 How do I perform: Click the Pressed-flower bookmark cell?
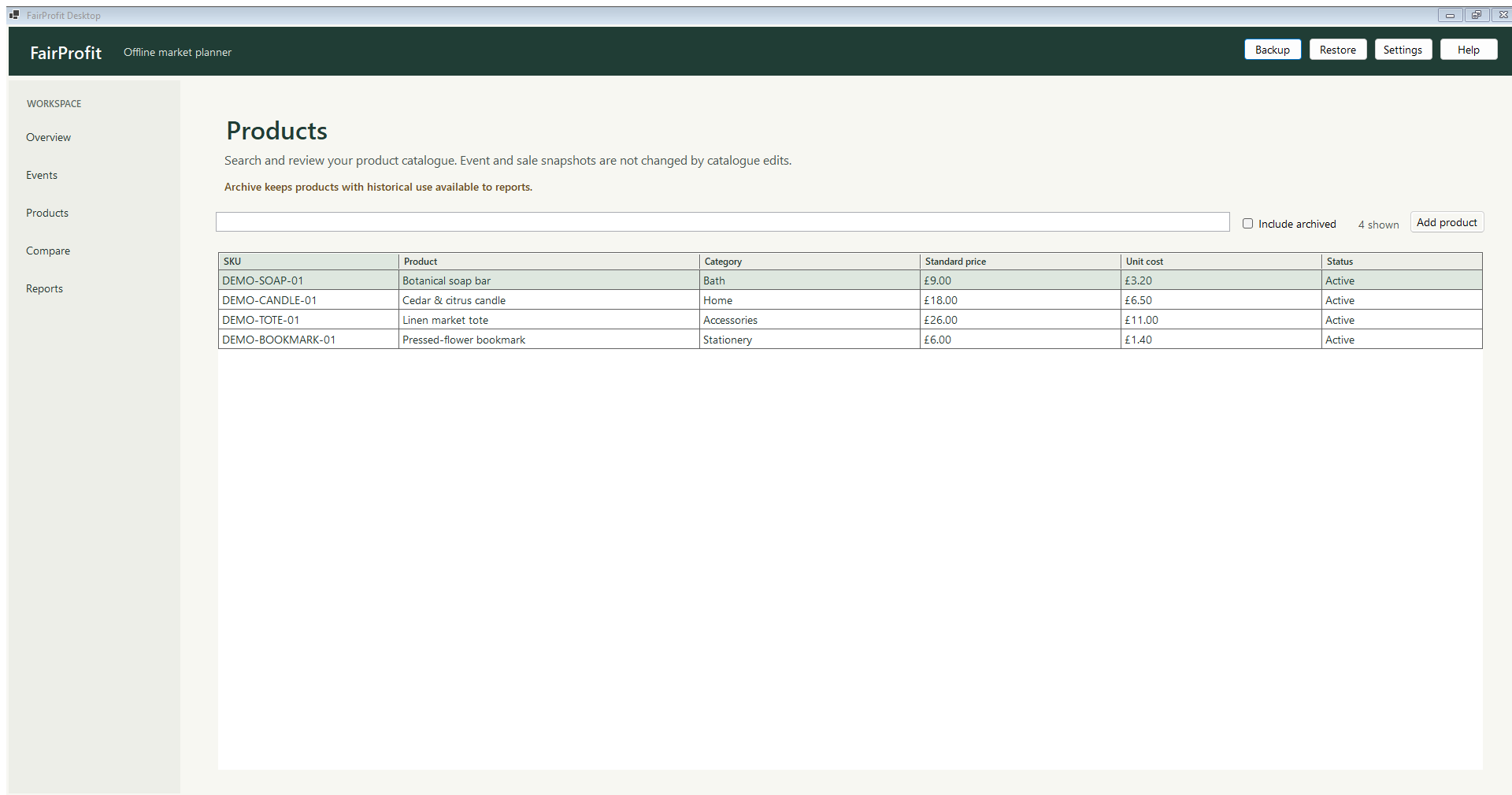tap(549, 340)
